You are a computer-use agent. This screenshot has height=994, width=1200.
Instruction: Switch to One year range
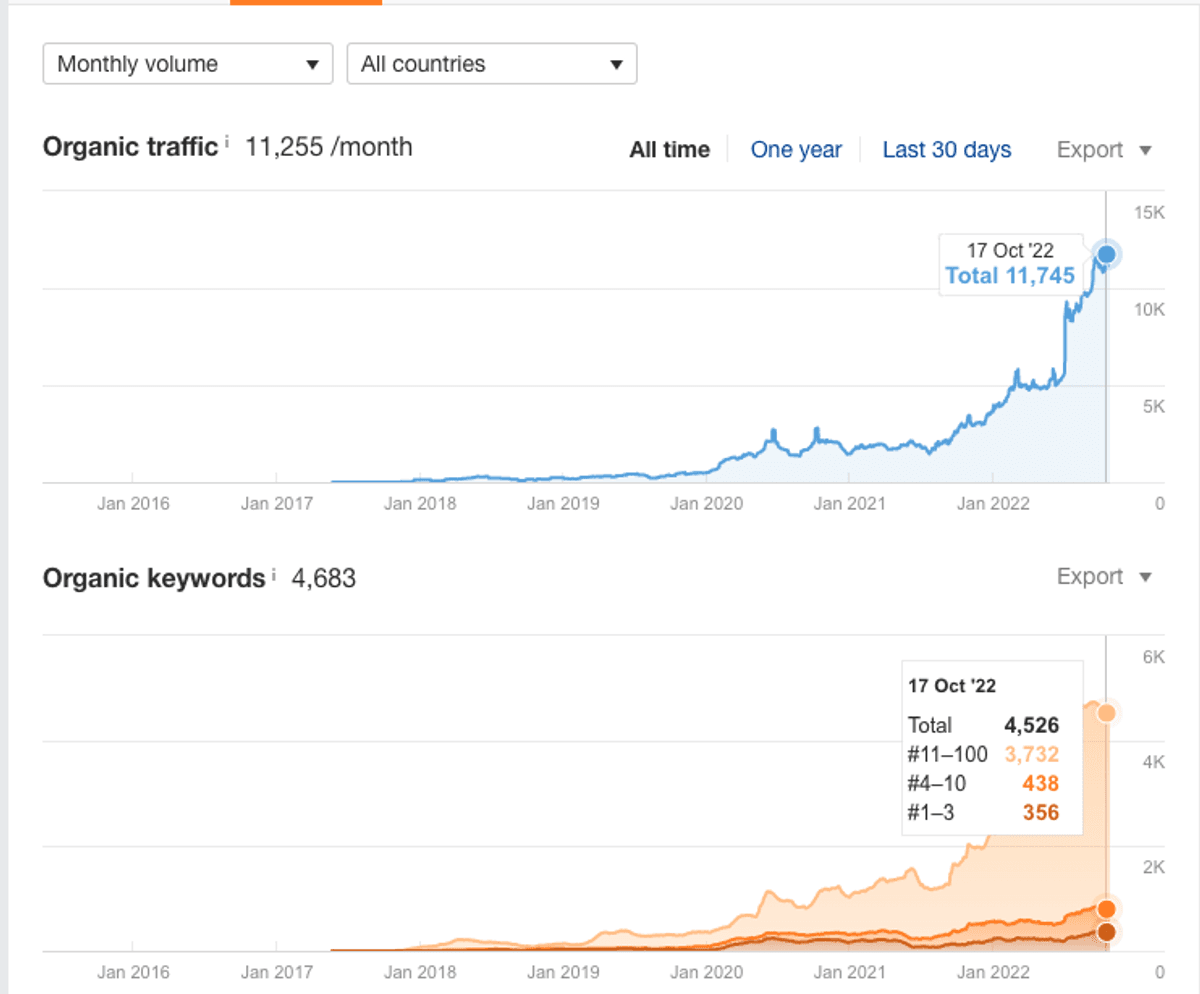click(796, 150)
